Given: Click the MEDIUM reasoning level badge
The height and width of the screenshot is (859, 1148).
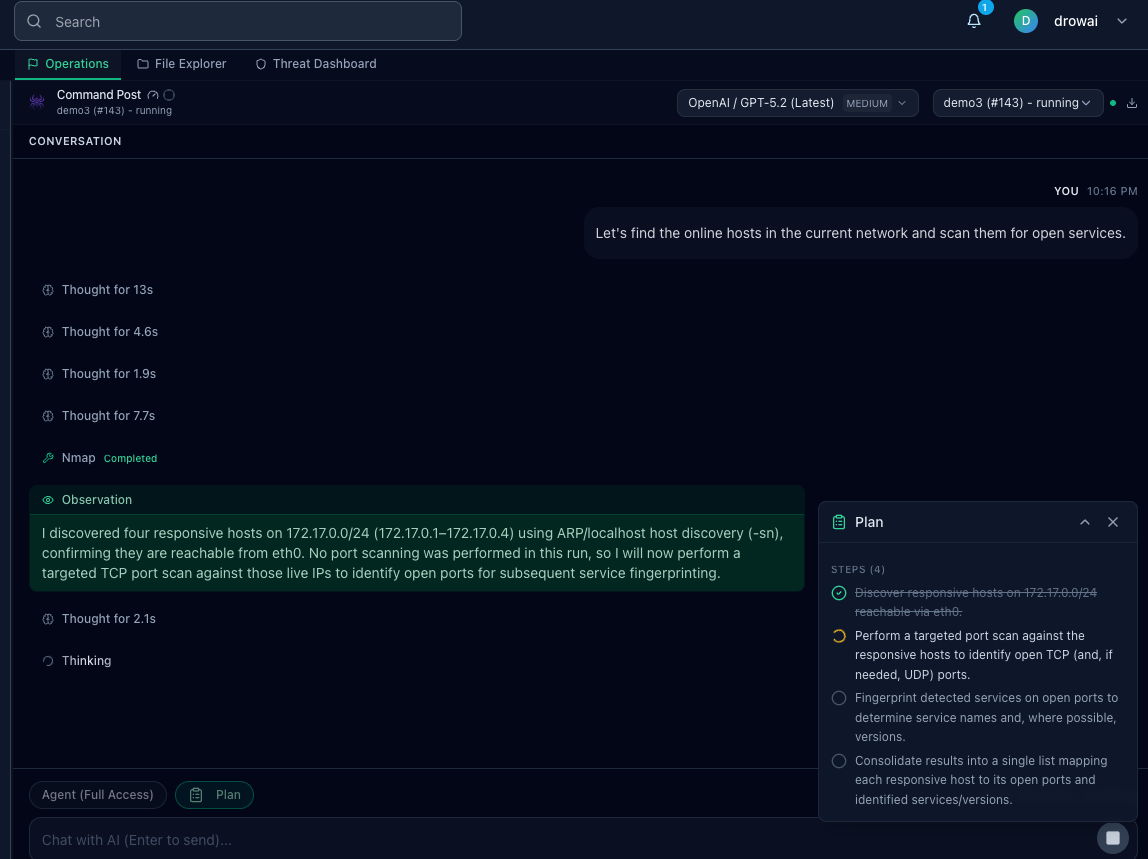Looking at the screenshot, I should [x=867, y=103].
